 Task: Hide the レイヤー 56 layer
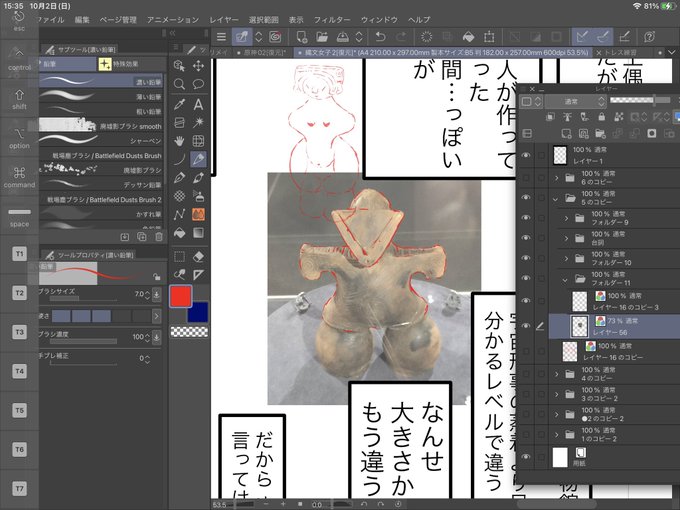tap(526, 326)
